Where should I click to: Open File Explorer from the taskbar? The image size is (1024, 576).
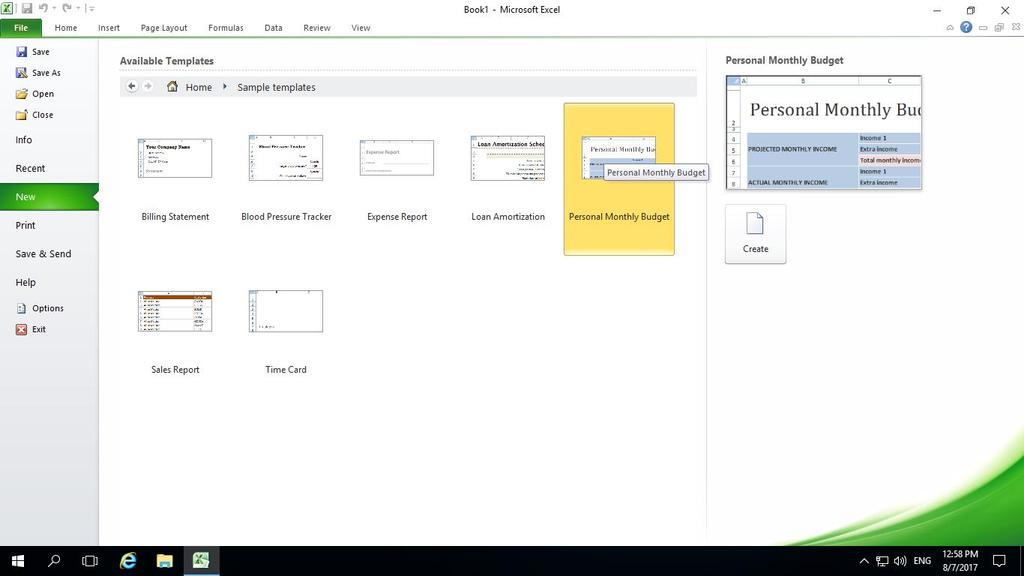[165, 561]
